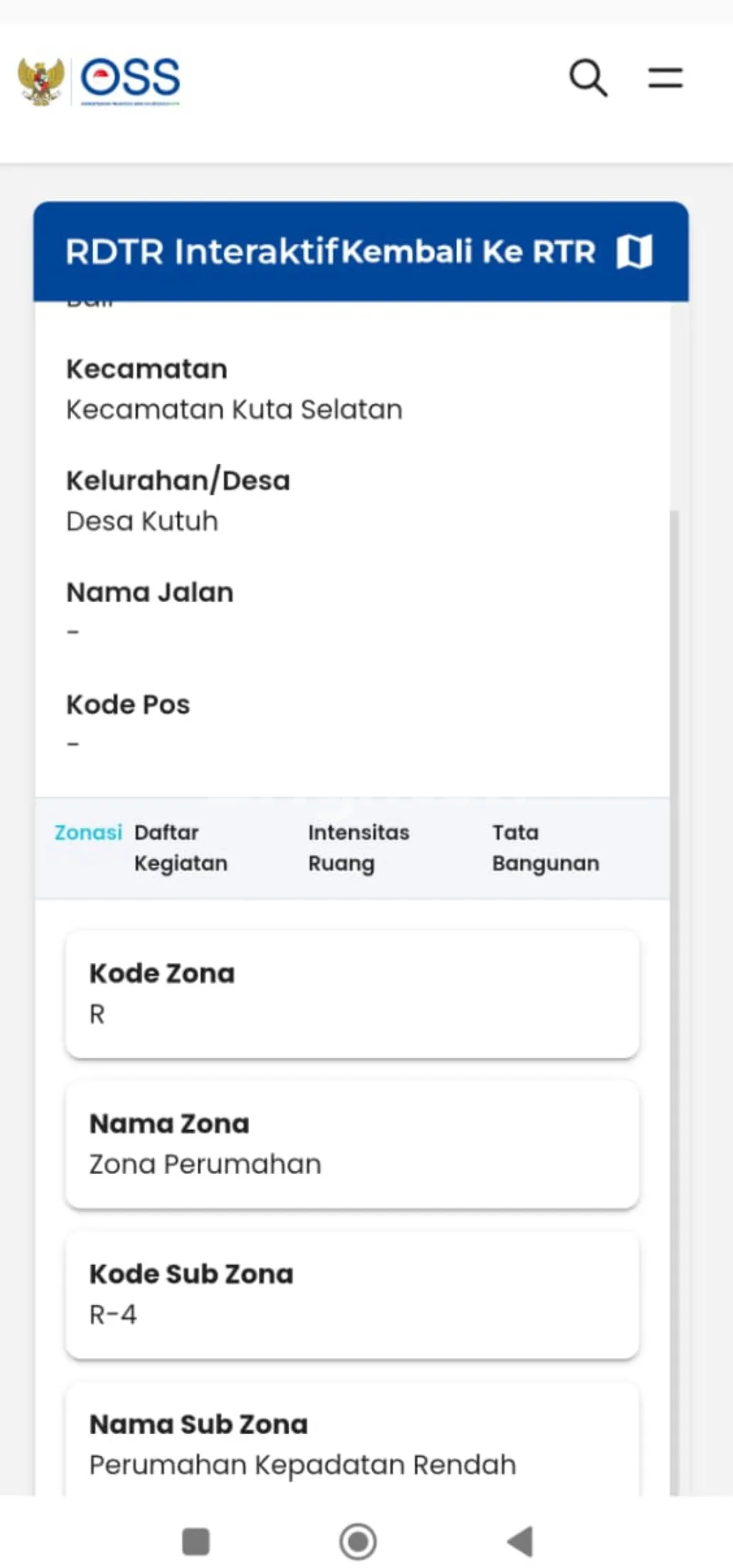Click the map icon in blue header
Screen dimensions: 733x1568
tap(634, 252)
